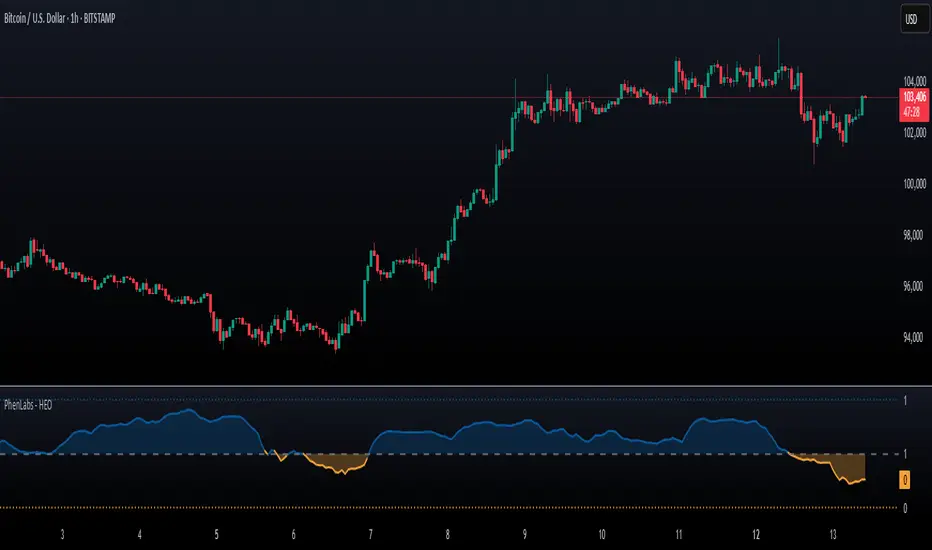Select date 3 on time axis
The image size is (932, 550).
coord(62,535)
